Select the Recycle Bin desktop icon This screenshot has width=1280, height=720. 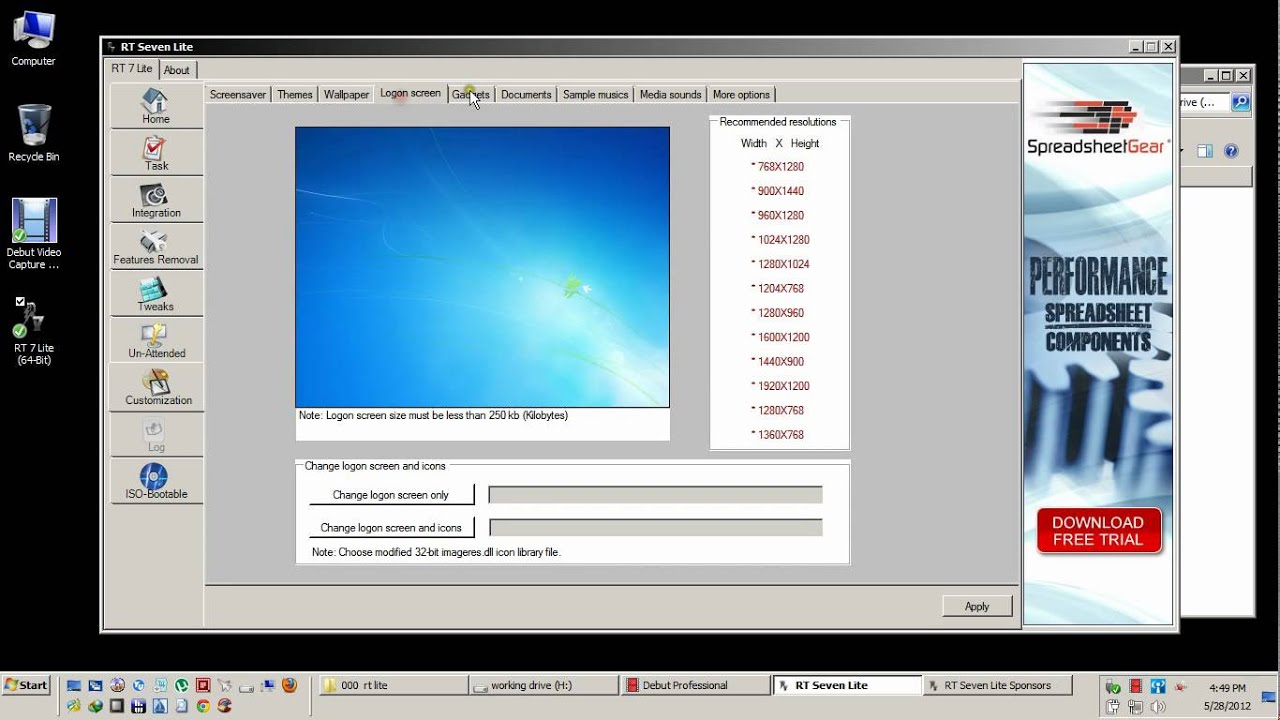tap(33, 133)
